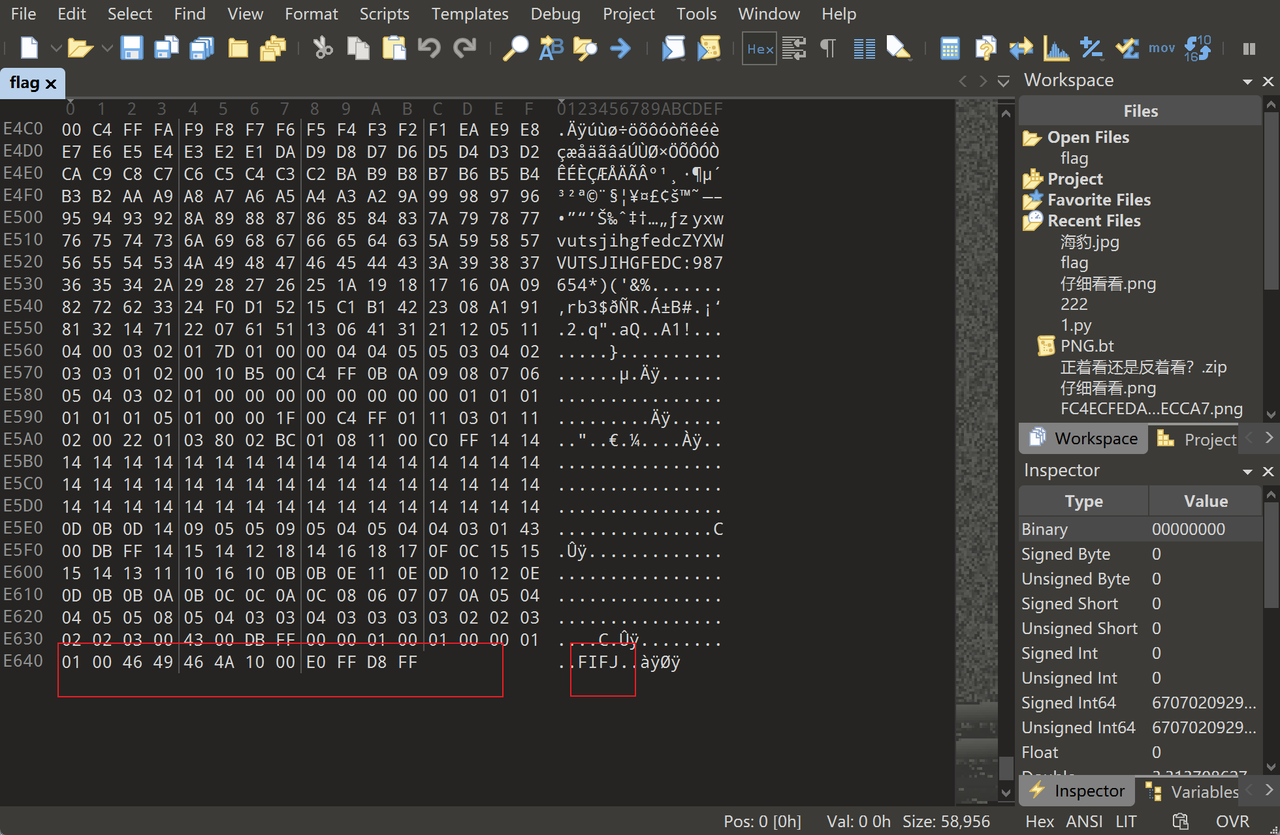Click the Run Script toolbar icon
Screen dimensions: 1280x835
673,47
